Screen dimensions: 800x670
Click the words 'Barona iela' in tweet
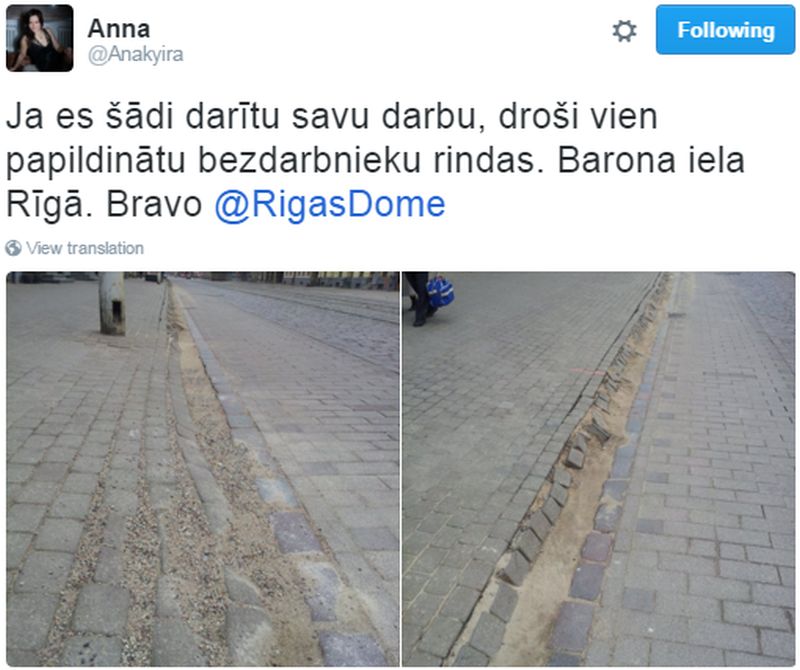click(x=651, y=161)
